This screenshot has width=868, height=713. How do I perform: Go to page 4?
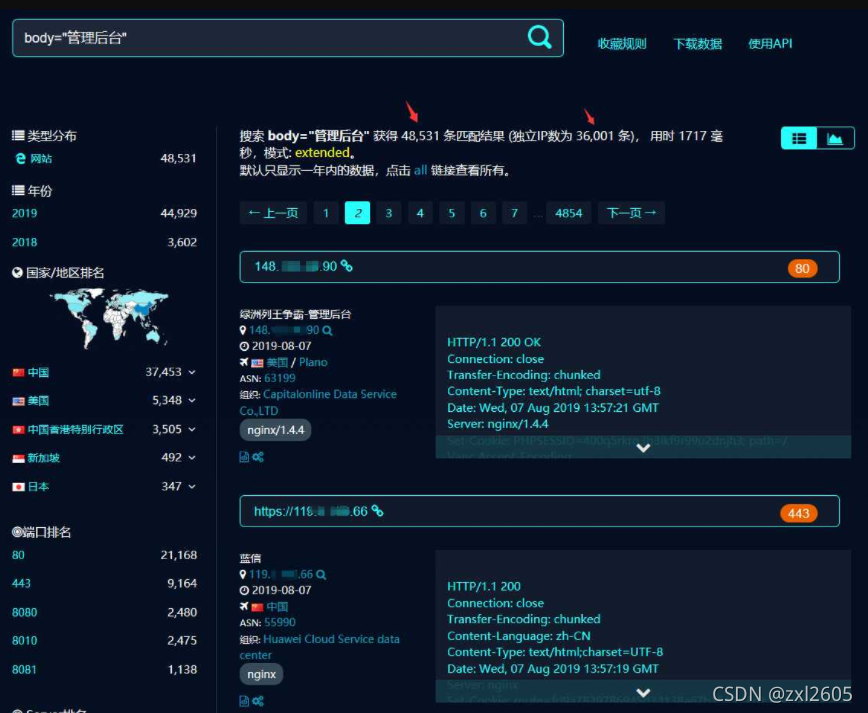coord(420,213)
